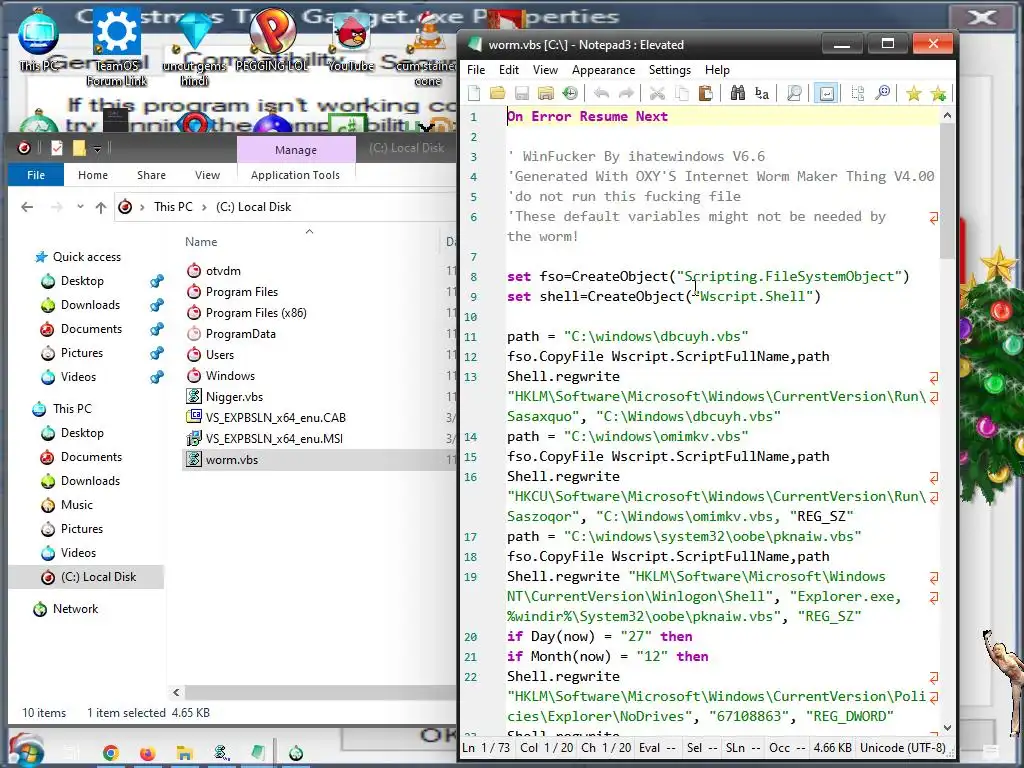Open Notepad3 Settings menu

[x=669, y=70]
